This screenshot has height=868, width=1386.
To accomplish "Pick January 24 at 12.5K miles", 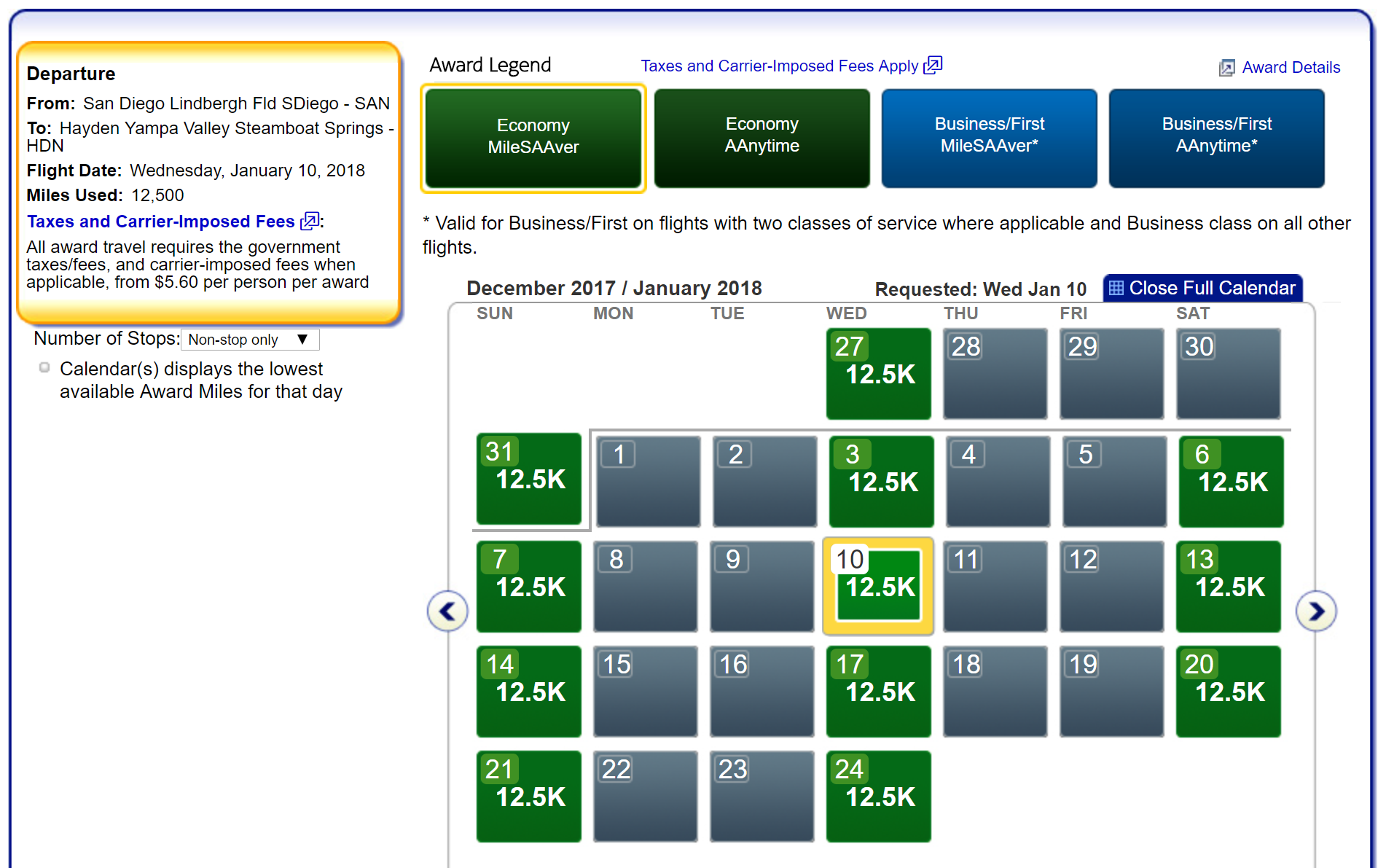I will click(x=878, y=796).
